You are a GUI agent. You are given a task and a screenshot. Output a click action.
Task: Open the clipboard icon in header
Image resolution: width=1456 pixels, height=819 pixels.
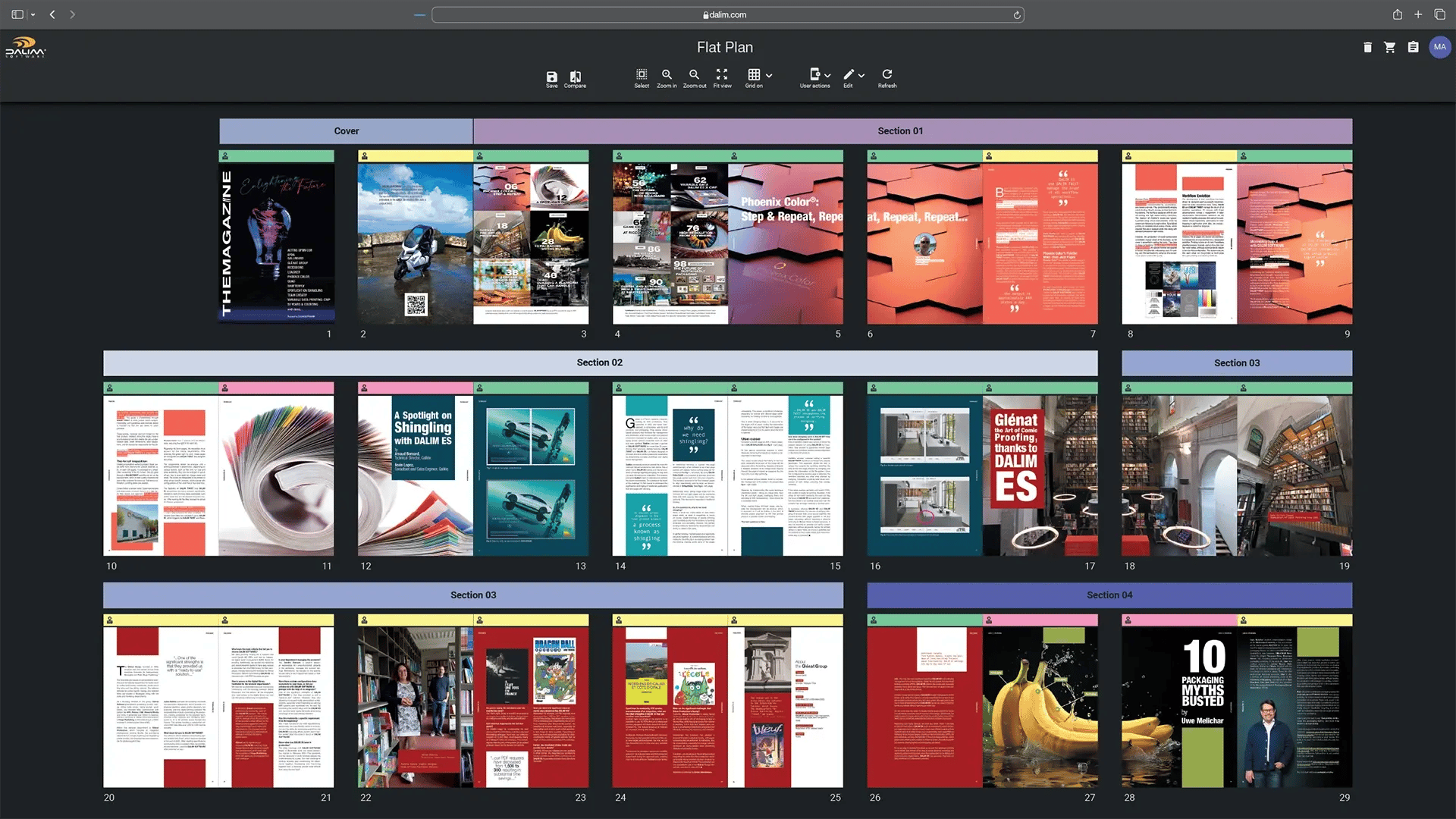coord(1413,47)
